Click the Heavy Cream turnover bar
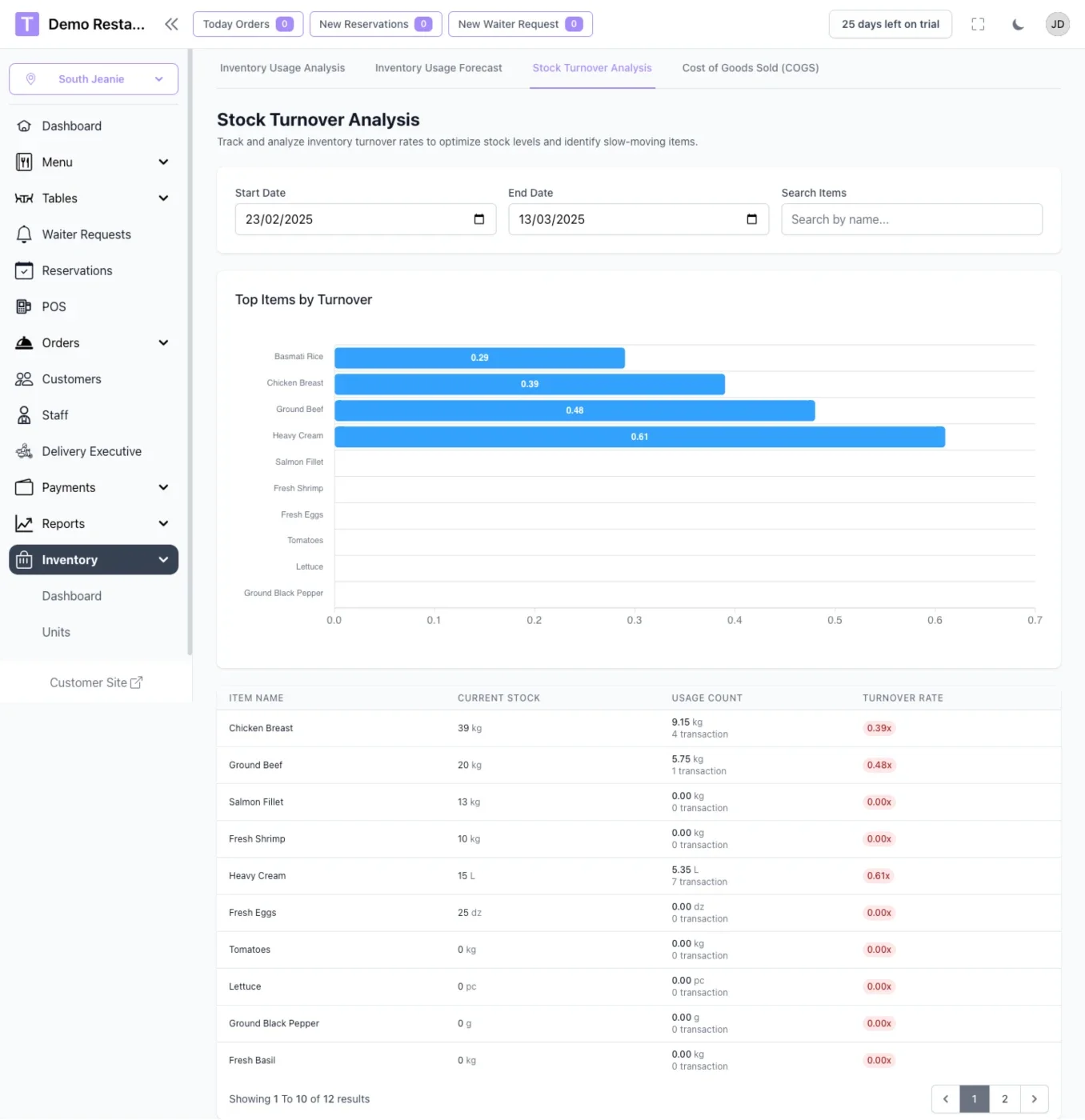Image resolution: width=1085 pixels, height=1120 pixels. (x=639, y=437)
